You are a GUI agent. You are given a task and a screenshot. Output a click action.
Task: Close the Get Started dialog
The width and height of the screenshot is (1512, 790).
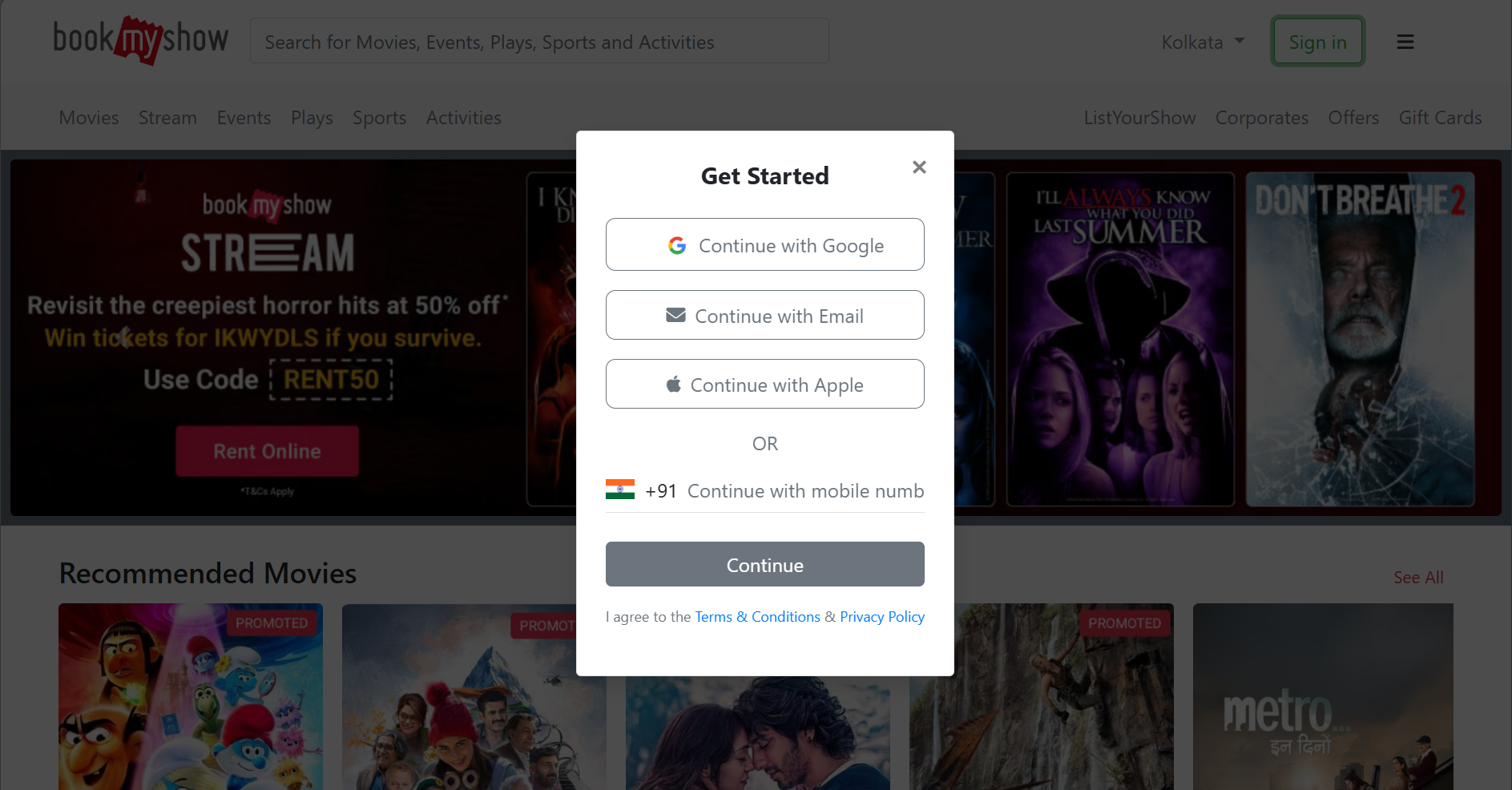[919, 167]
